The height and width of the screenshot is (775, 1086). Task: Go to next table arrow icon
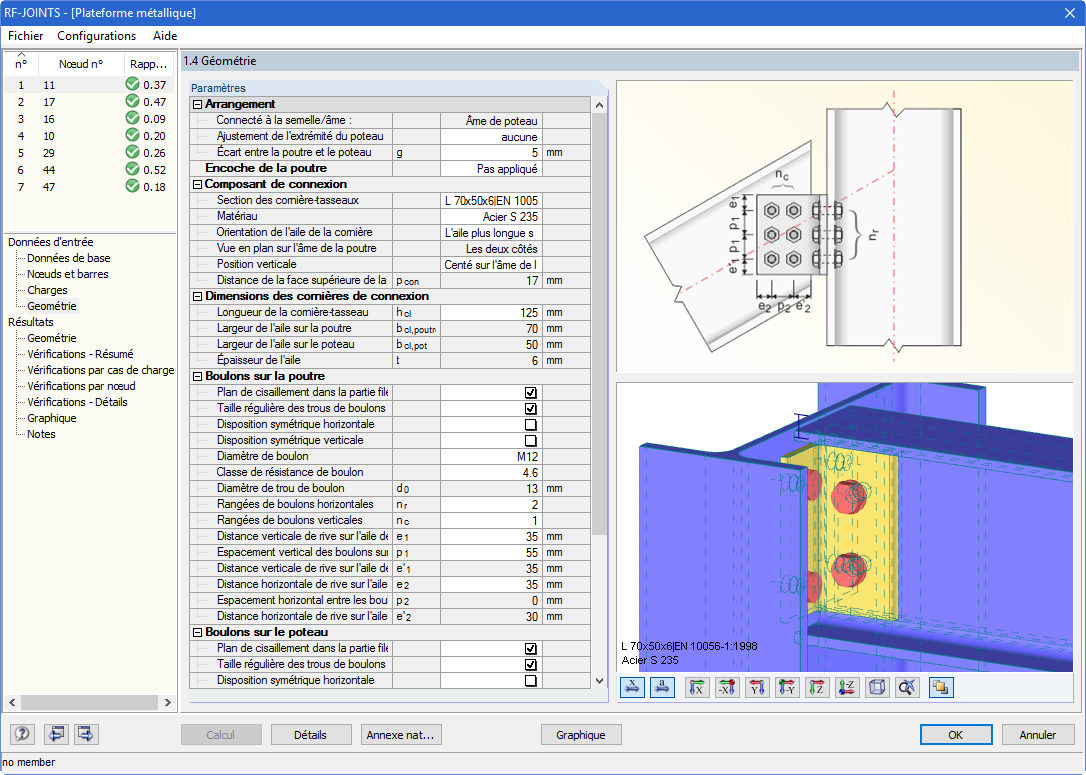tap(87, 734)
